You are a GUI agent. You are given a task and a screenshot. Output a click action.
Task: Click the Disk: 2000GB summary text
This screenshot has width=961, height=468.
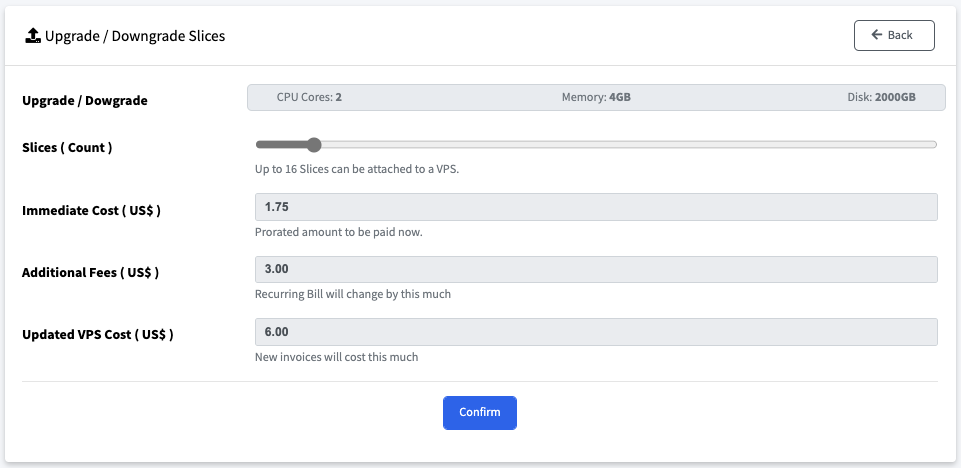tap(881, 97)
